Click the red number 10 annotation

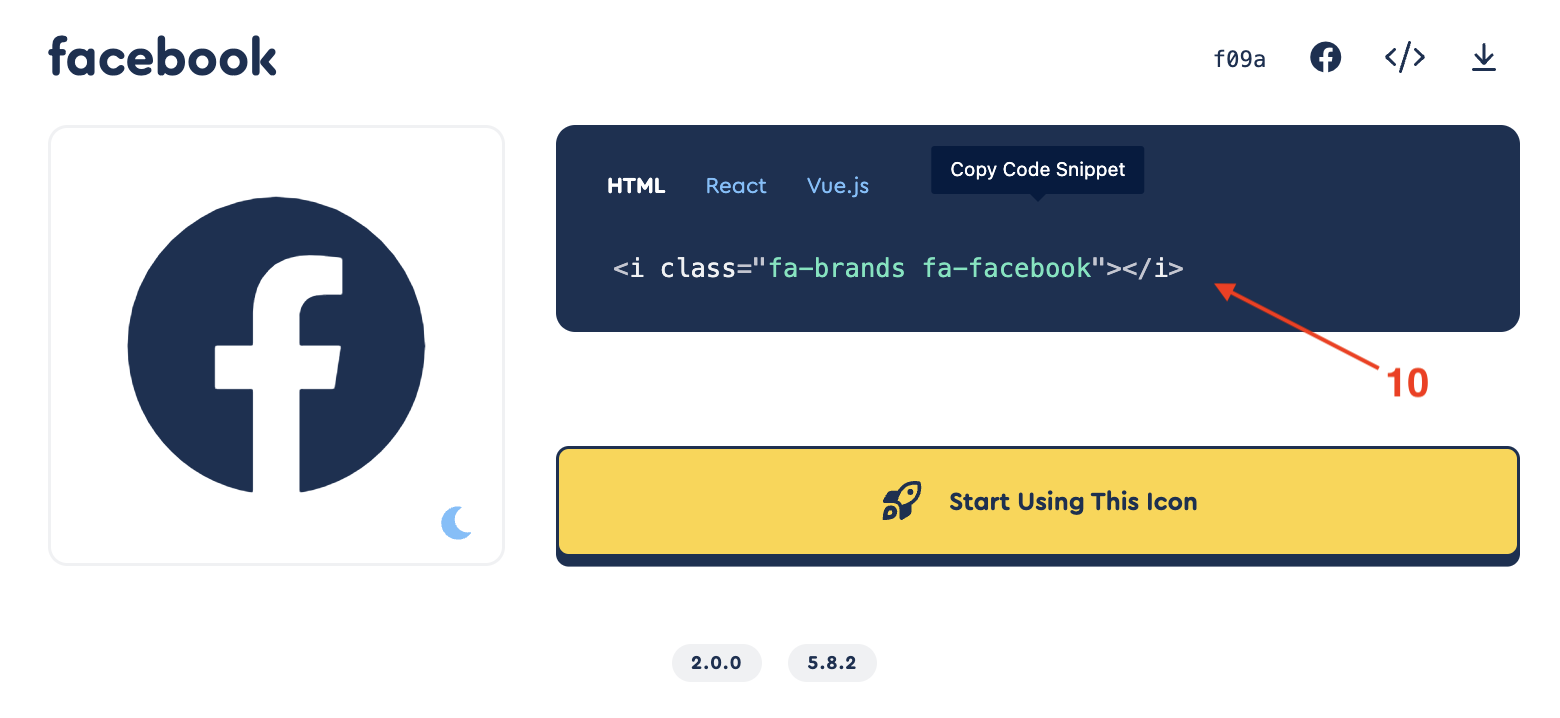[1406, 383]
